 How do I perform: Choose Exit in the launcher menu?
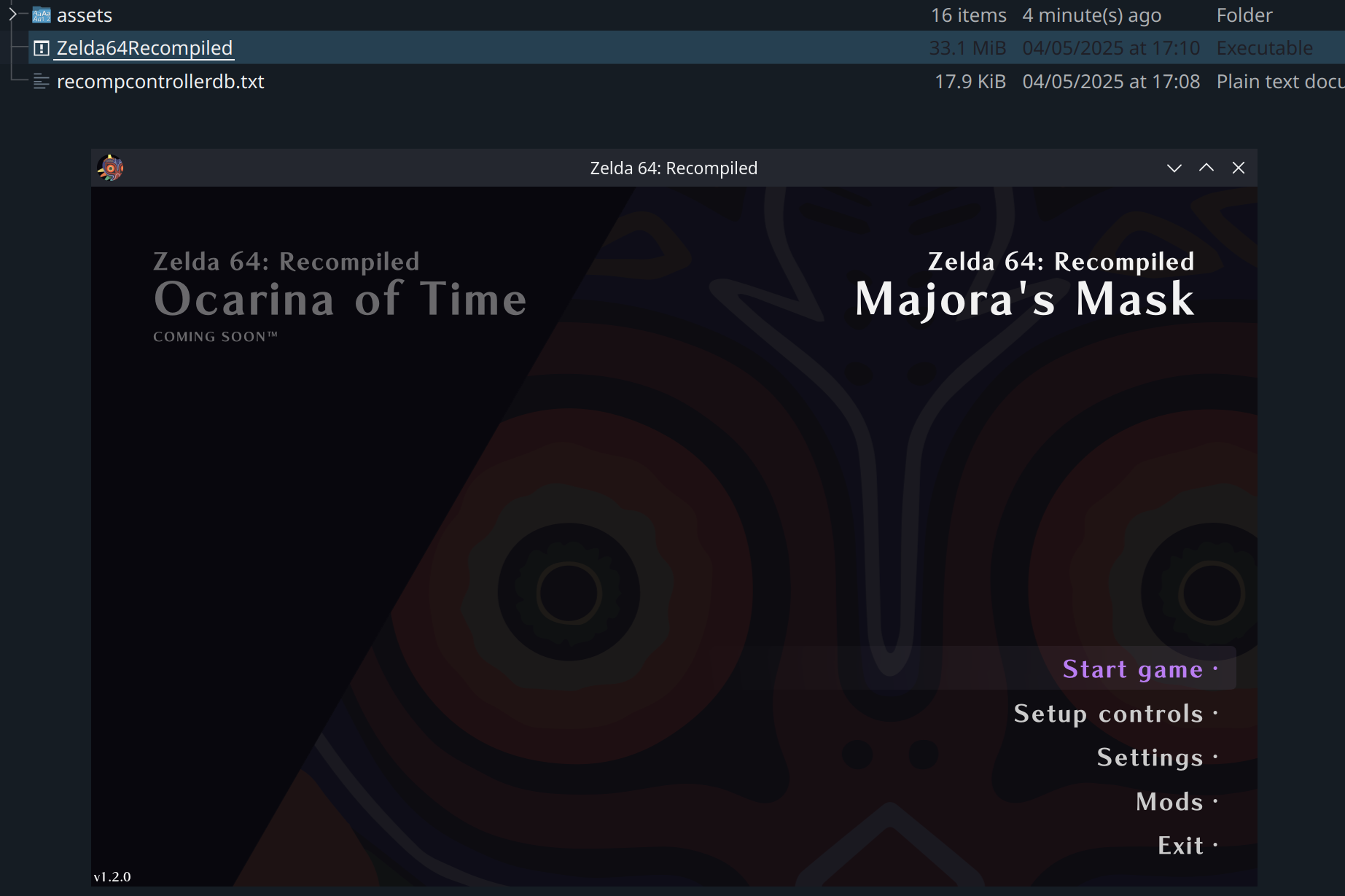tap(1180, 845)
